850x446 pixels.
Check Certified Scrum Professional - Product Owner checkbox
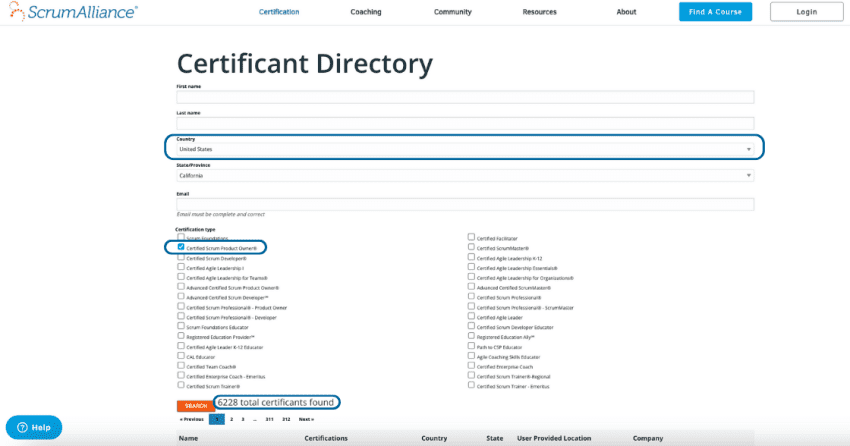tap(181, 306)
